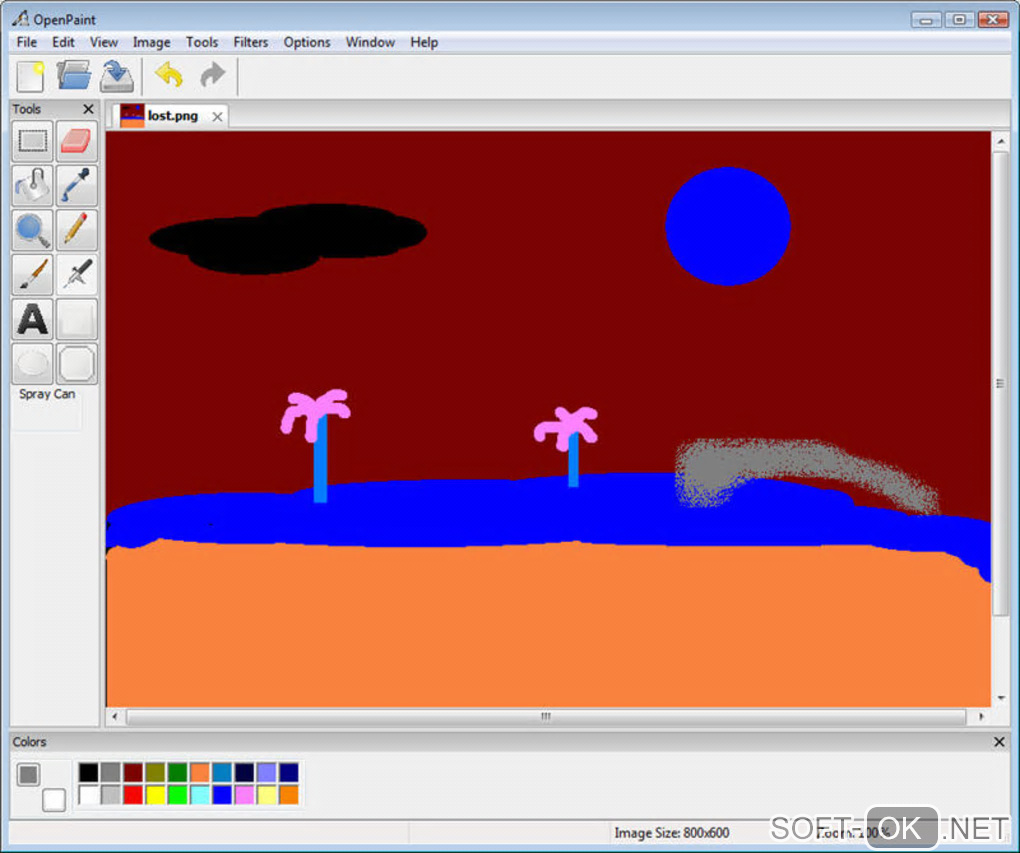This screenshot has height=853, width=1020.
Task: Click the horizontal scrollbar right arrow
Action: coord(981,717)
